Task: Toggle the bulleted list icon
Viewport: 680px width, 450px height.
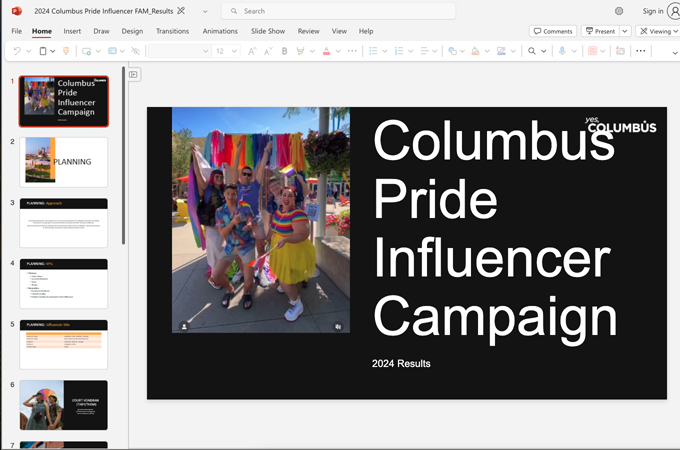Action: 373,51
